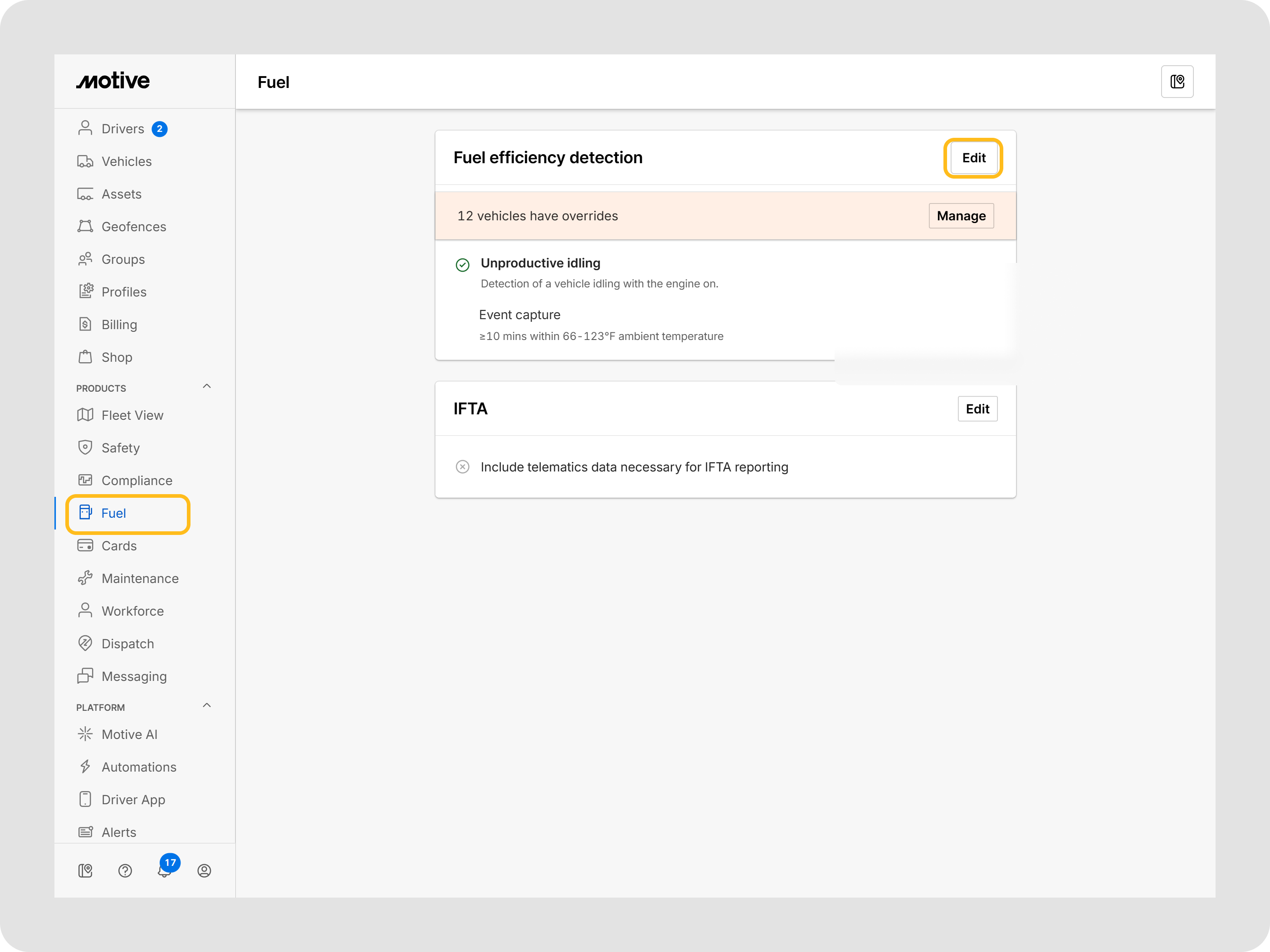This screenshot has width=1270, height=952.
Task: Click the Fuel pump icon
Action: (85, 512)
